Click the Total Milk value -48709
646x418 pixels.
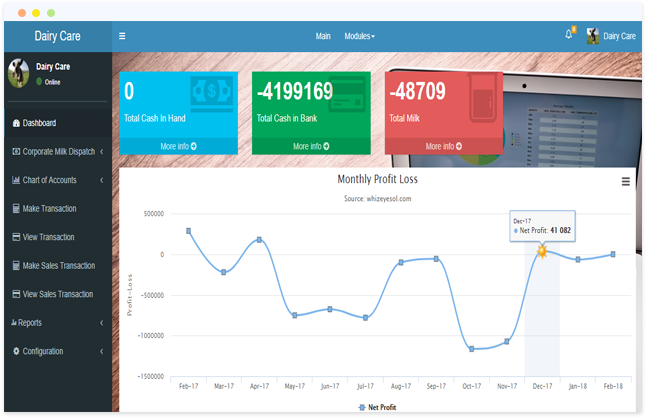point(417,91)
